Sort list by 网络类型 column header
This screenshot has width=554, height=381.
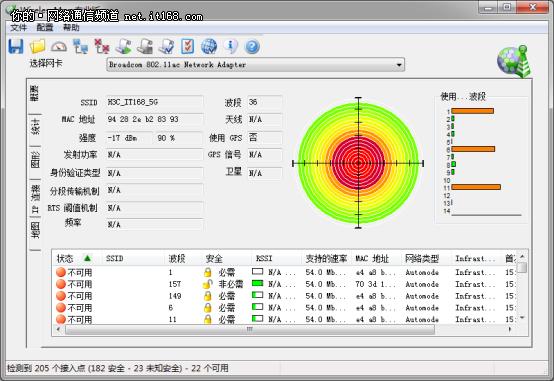tap(422, 258)
